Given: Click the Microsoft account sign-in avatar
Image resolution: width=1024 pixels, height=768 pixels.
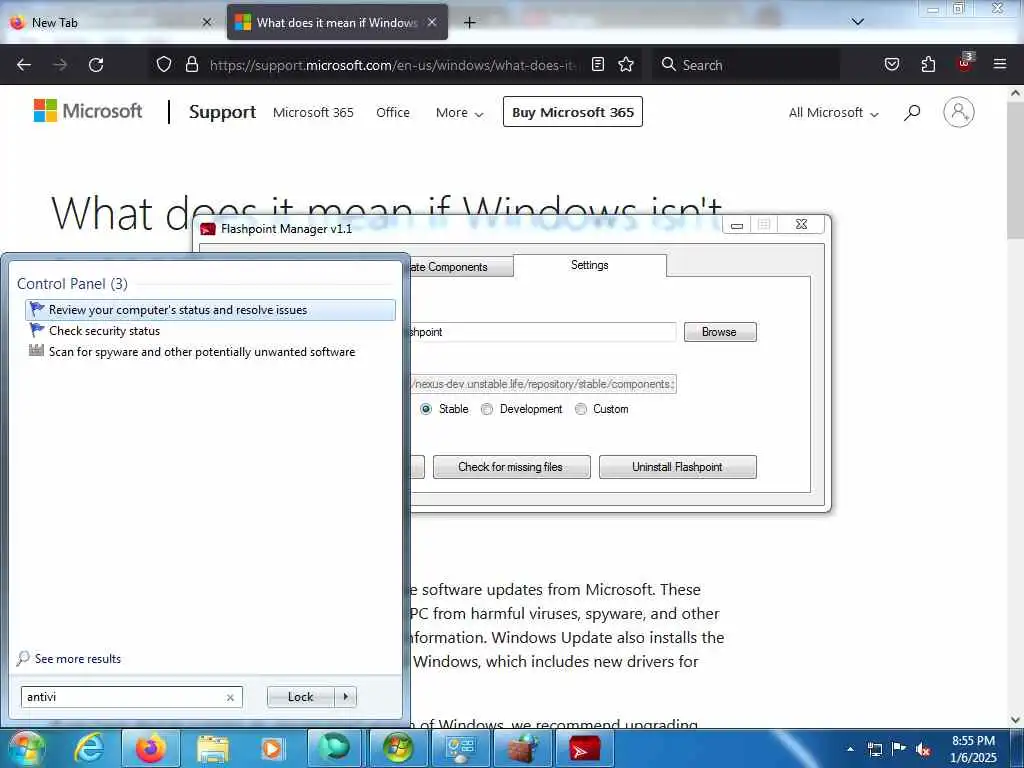Looking at the screenshot, I should (958, 112).
